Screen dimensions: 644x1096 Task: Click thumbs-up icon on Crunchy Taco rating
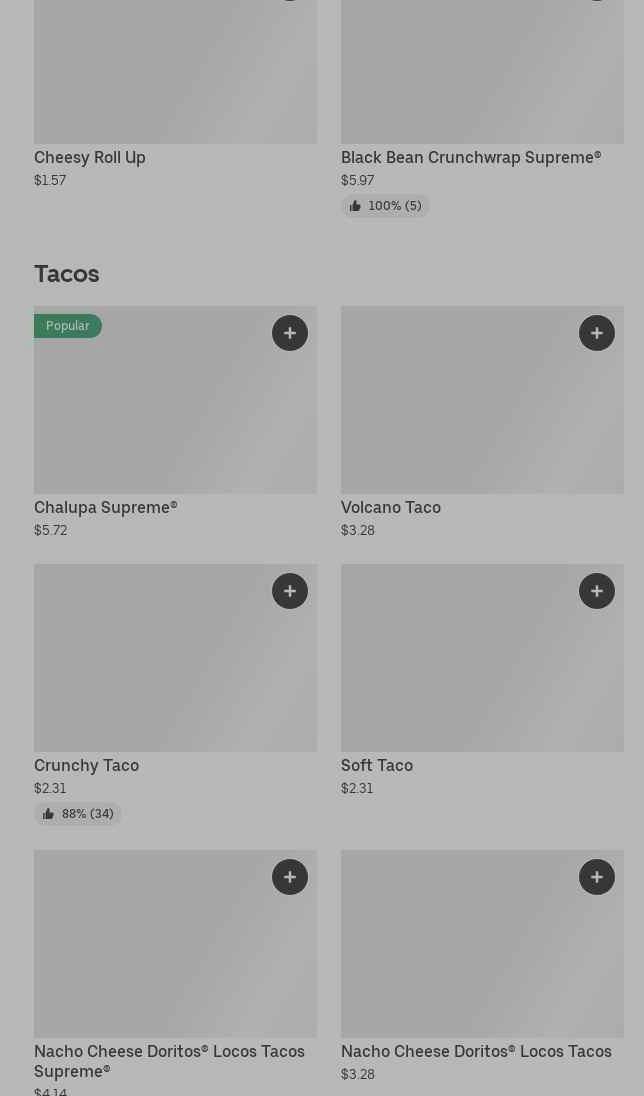point(48,814)
